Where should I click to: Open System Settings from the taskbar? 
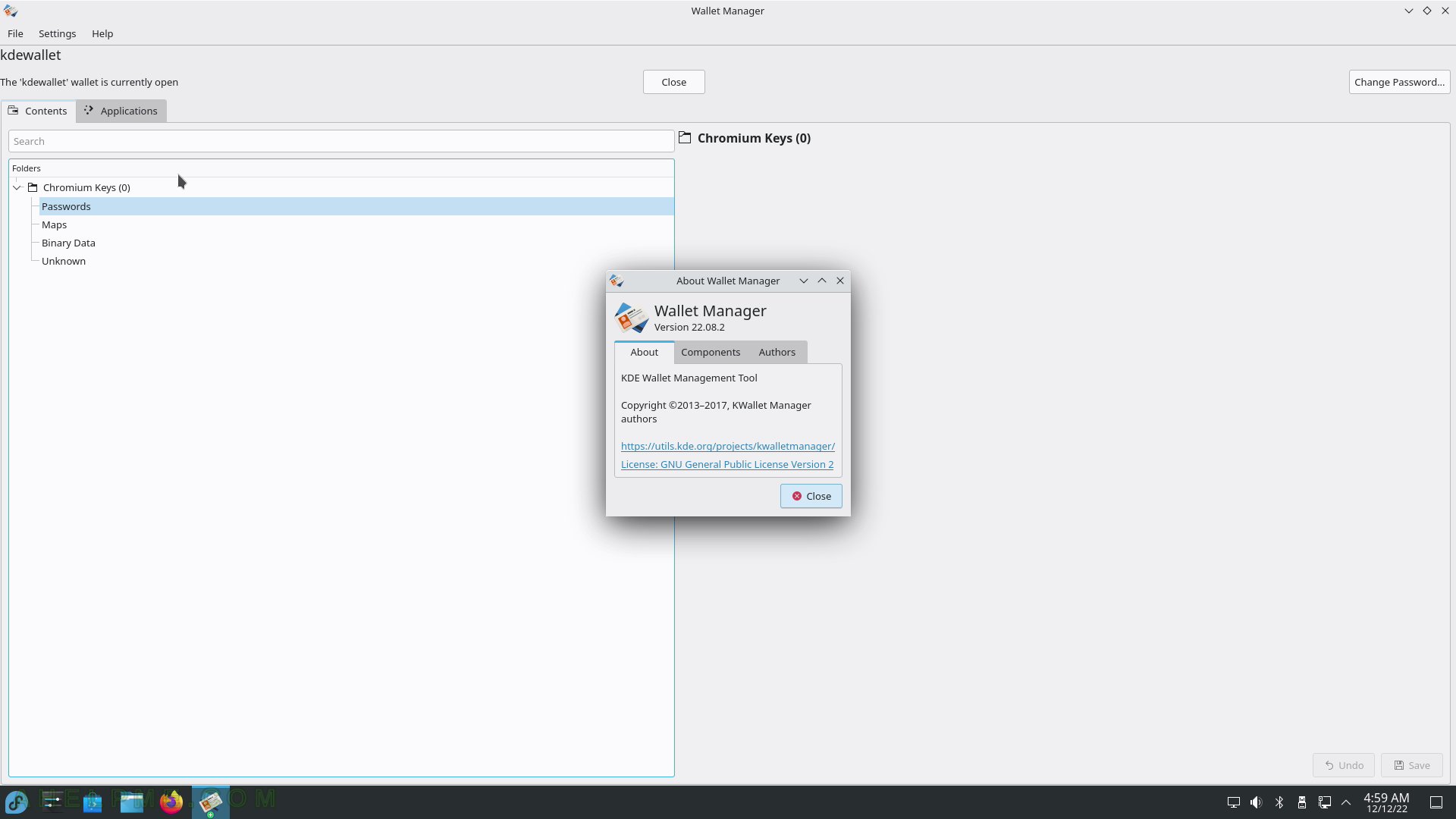[52, 802]
